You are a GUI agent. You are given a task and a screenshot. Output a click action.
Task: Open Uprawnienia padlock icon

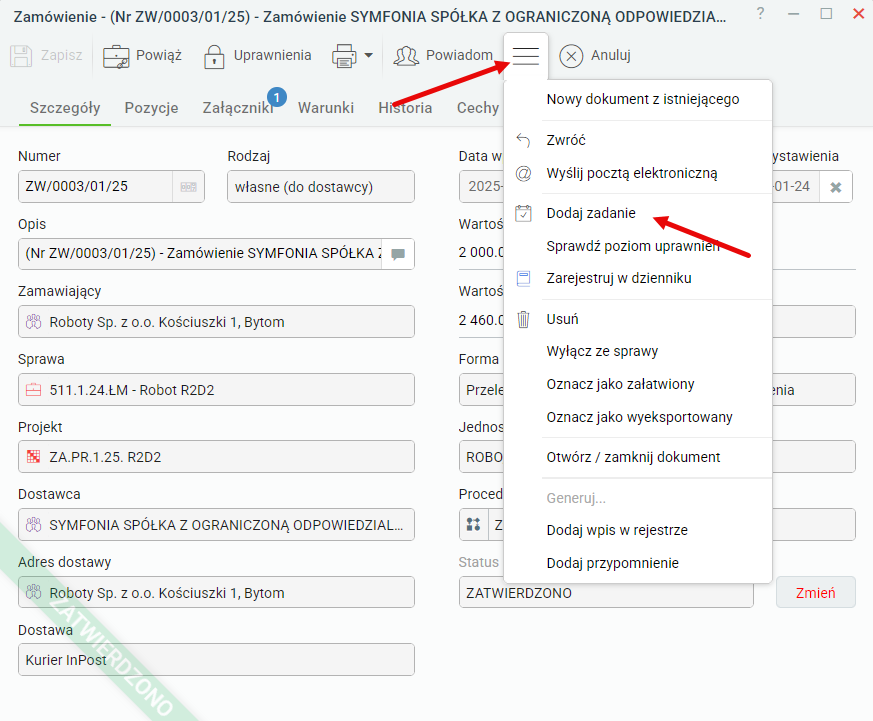pyautogui.click(x=214, y=56)
